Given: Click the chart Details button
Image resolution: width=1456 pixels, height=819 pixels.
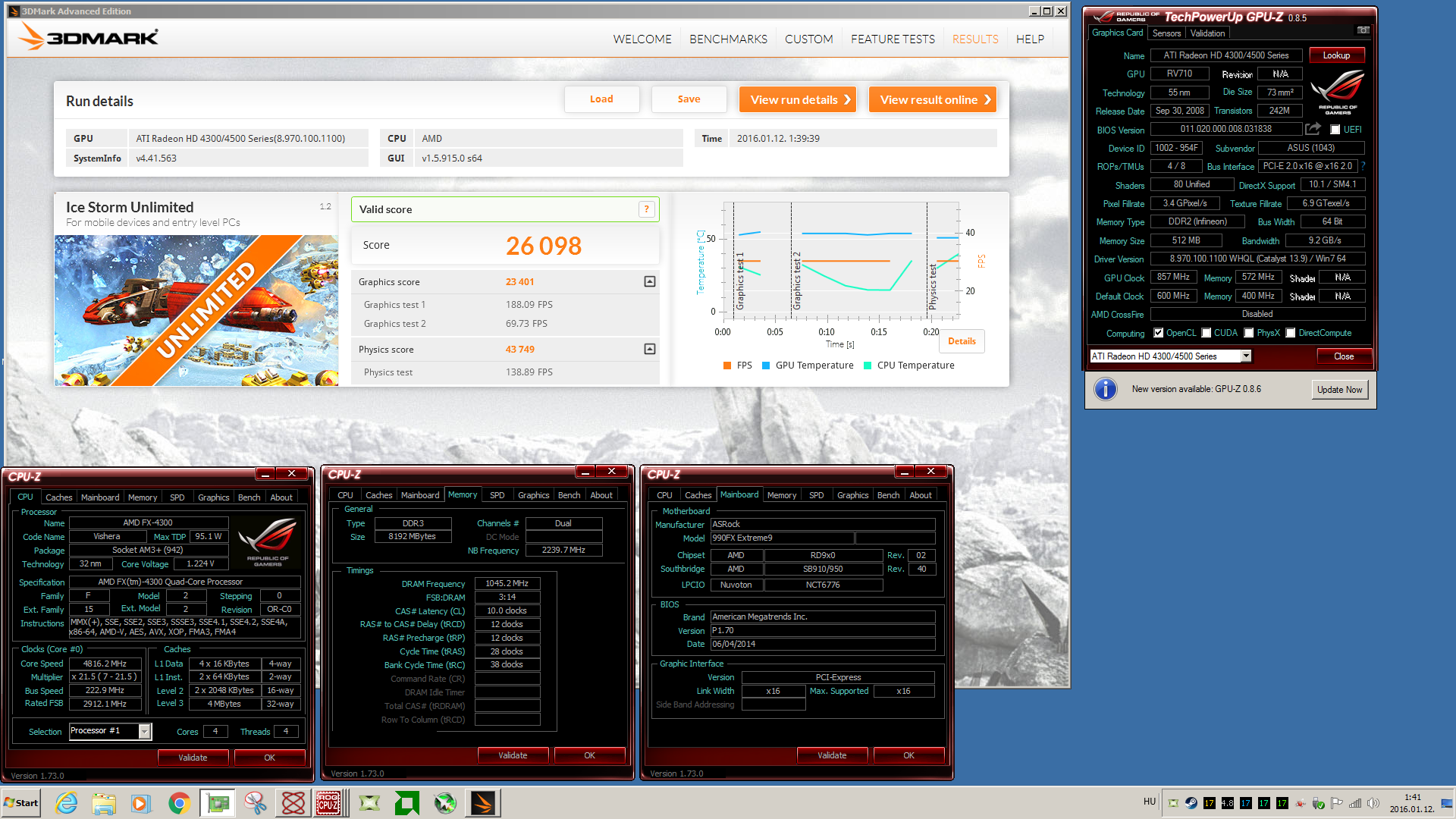Looking at the screenshot, I should pos(962,341).
